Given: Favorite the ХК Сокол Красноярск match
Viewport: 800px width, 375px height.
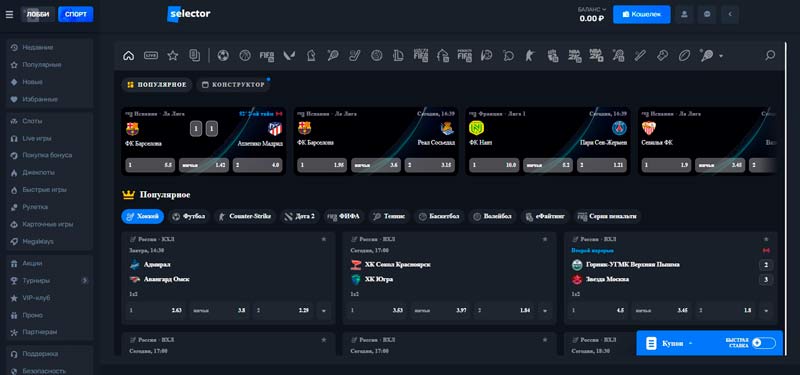Looking at the screenshot, I should click(x=544, y=239).
